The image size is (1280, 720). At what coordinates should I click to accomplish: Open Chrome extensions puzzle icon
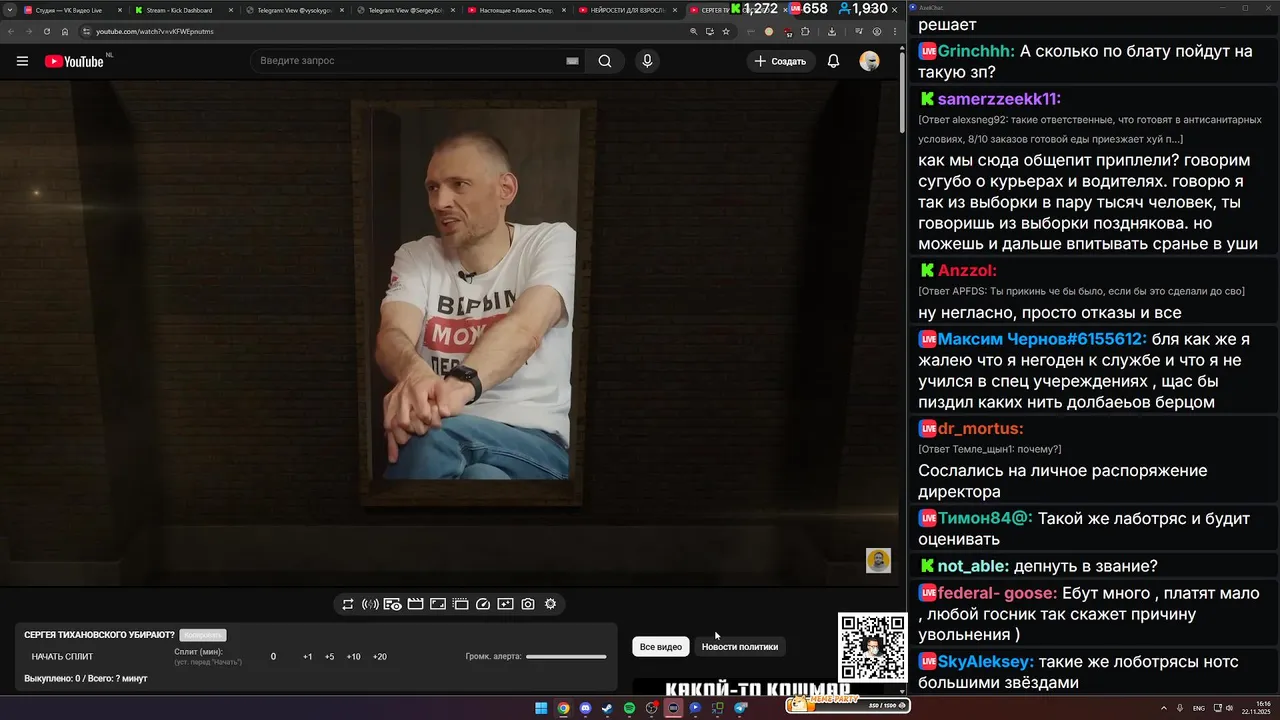805,31
